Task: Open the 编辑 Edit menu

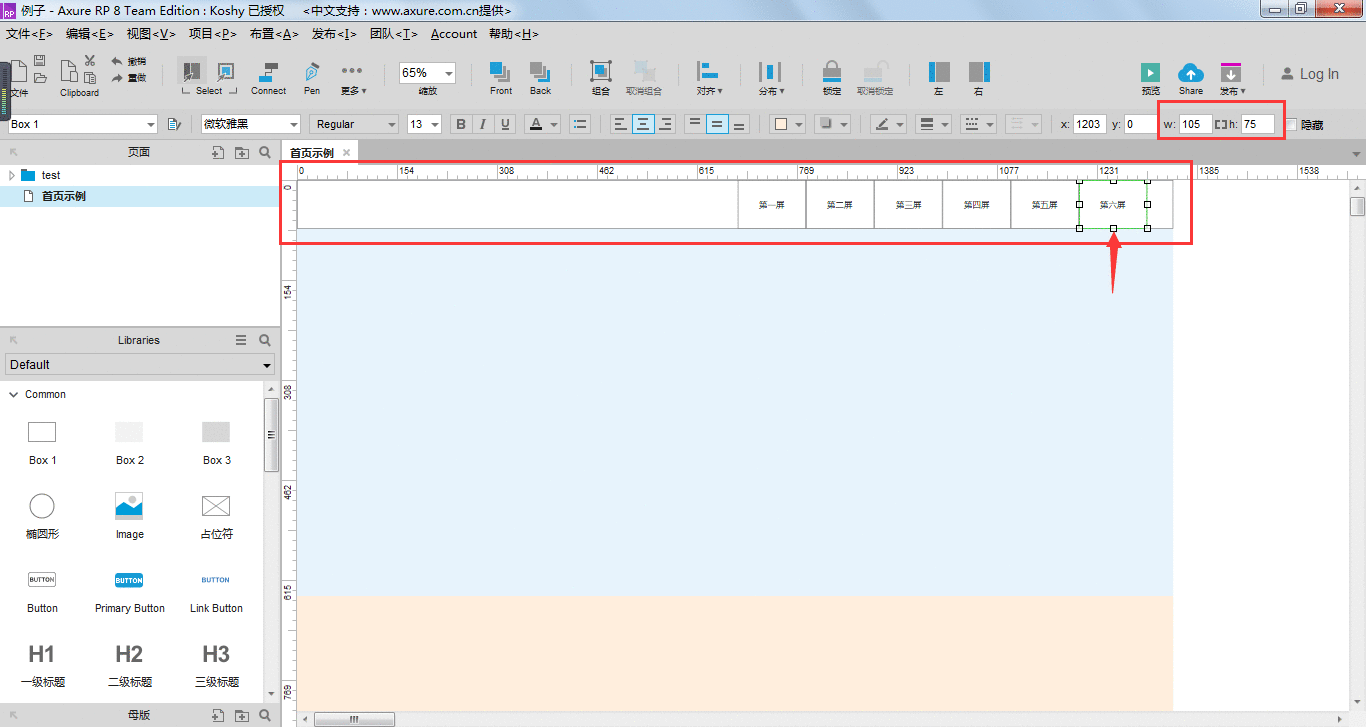Action: click(x=89, y=34)
